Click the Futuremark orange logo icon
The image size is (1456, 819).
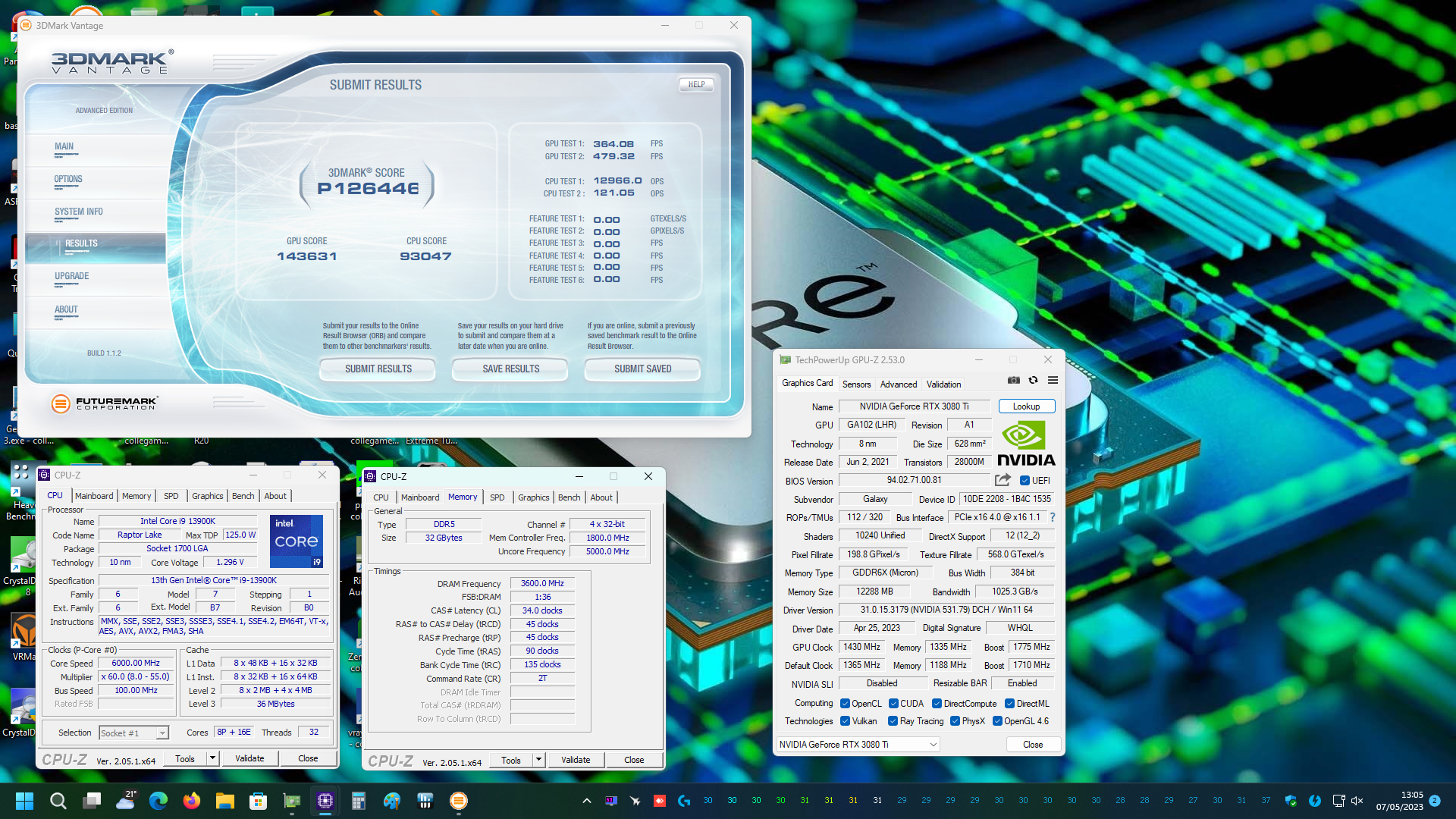tap(61, 403)
